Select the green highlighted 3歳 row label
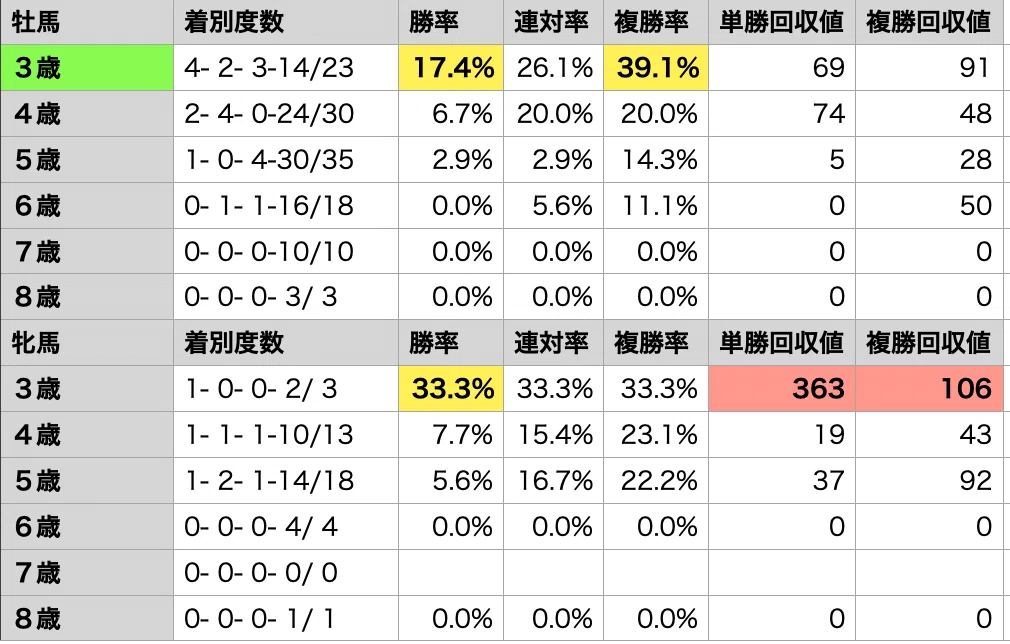1010x644 pixels. [x=87, y=68]
